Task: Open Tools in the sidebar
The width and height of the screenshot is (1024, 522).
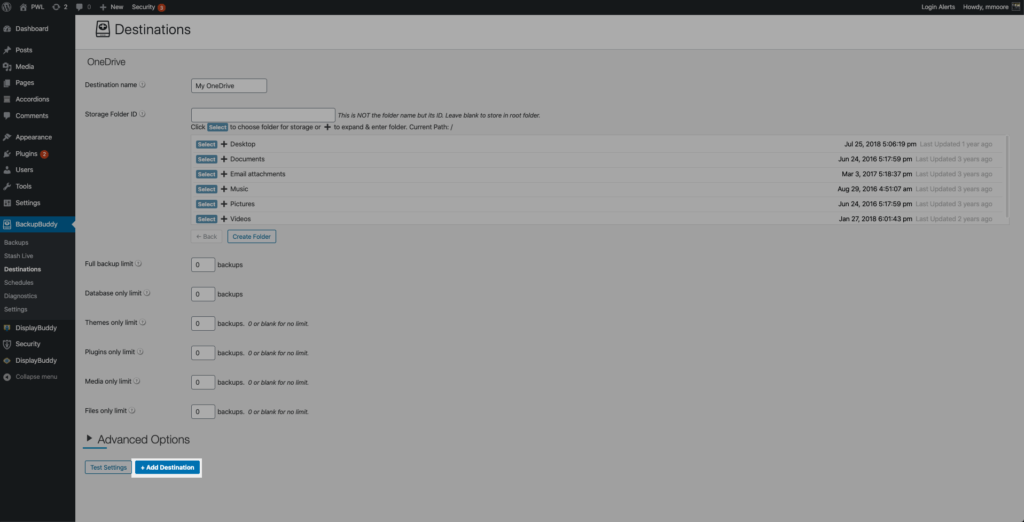Action: [24, 186]
